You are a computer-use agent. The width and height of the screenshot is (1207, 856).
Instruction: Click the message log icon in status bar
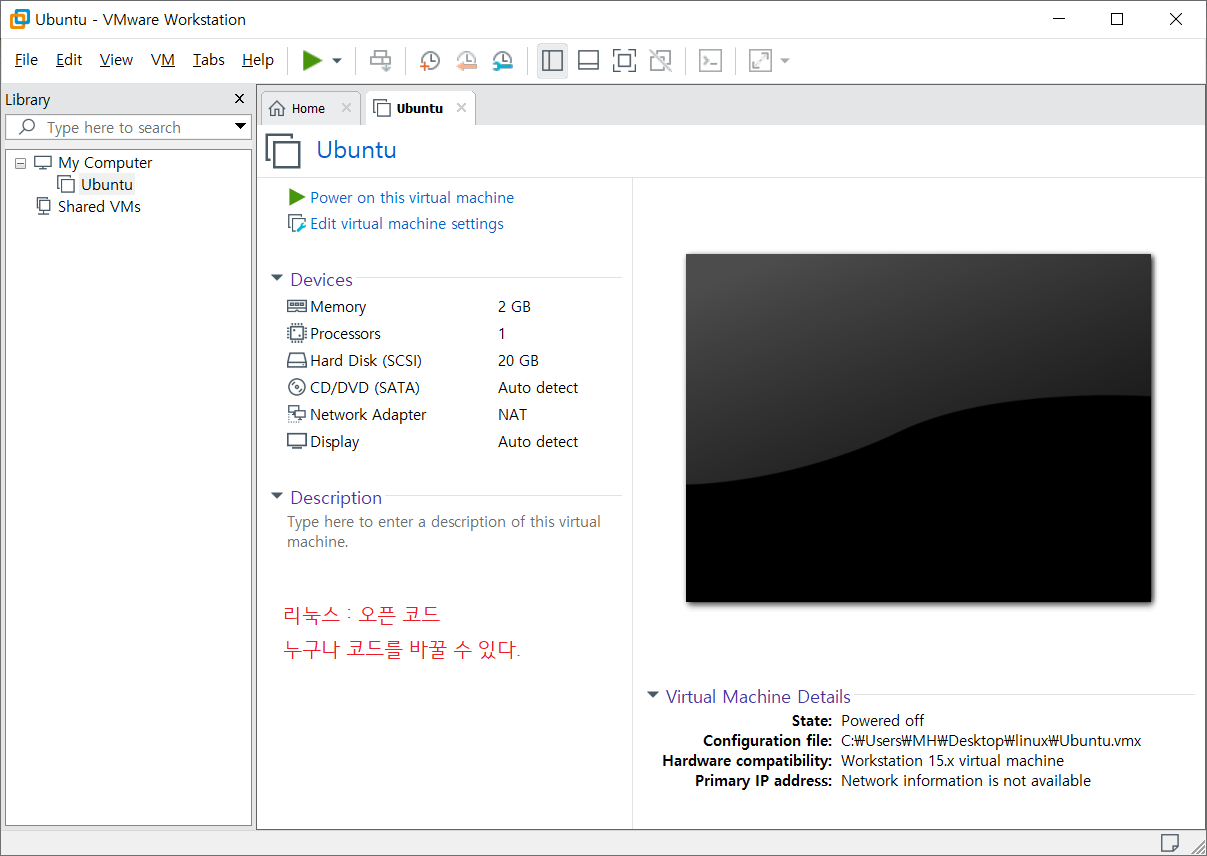(1170, 842)
